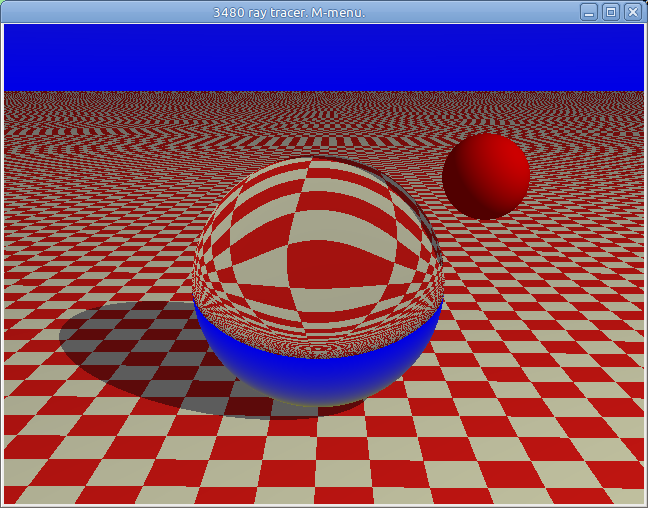
Task: Maximize the ray tracer window
Action: [x=611, y=12]
